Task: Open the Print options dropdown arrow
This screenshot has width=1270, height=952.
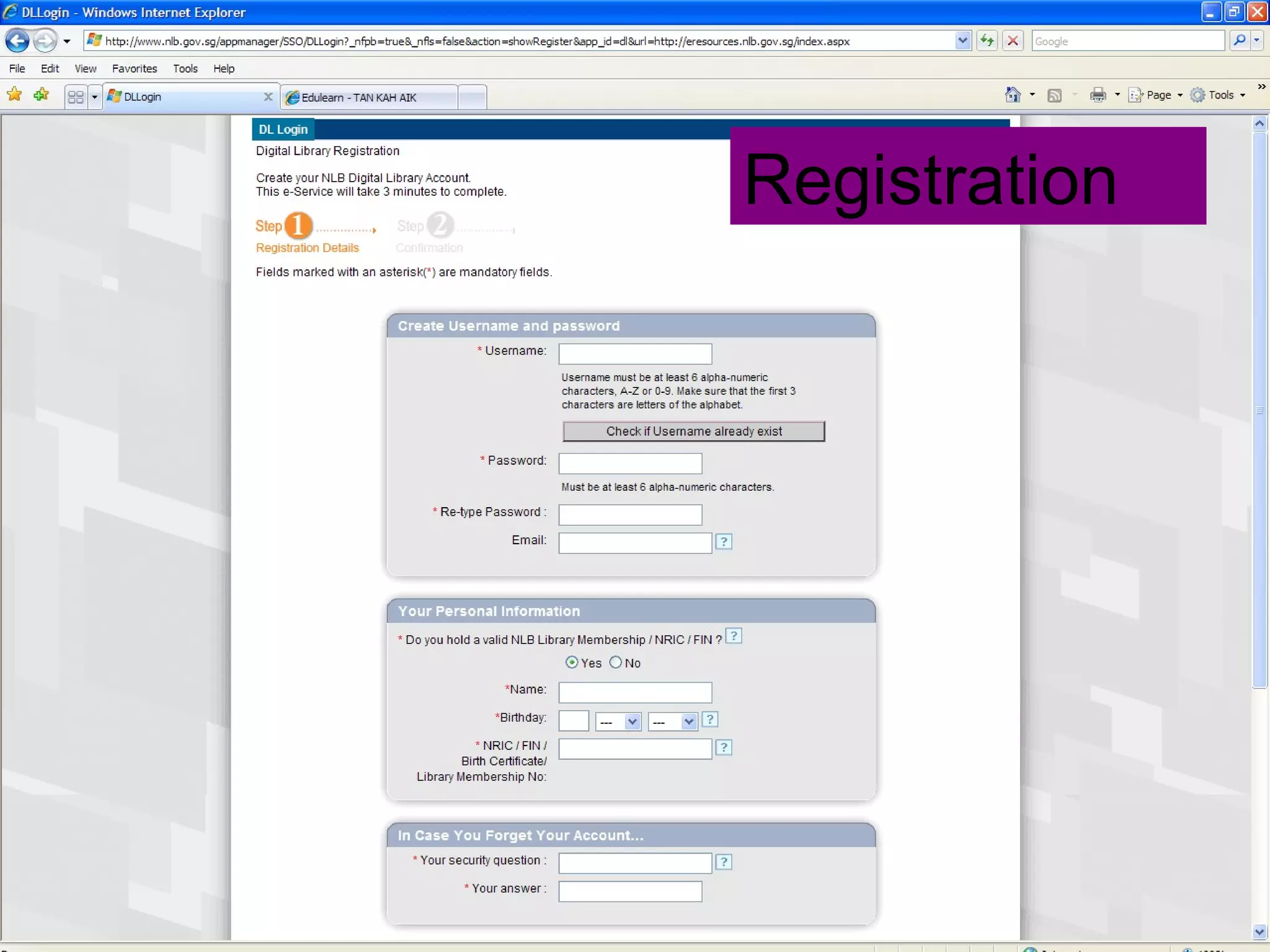Action: tap(1117, 95)
